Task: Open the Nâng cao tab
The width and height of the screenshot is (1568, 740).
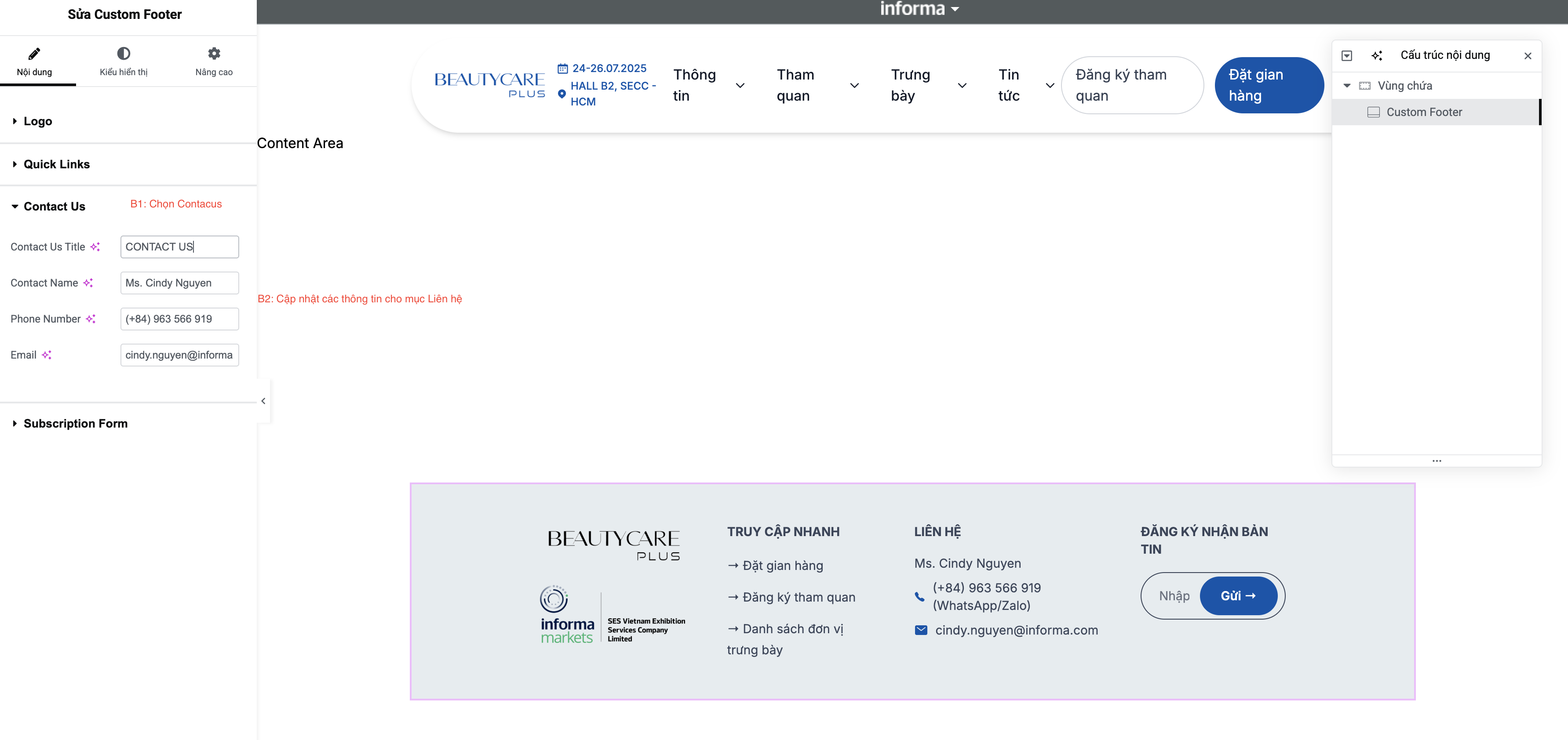Action: tap(214, 62)
